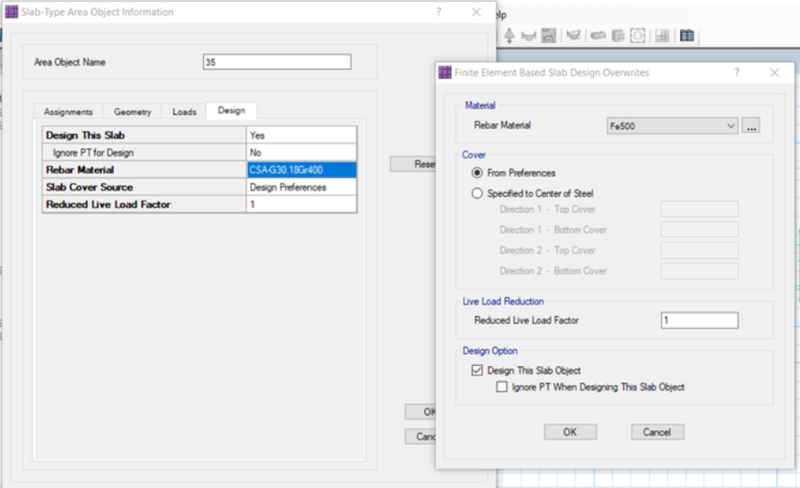
Task: Click the beam design display toolbar icon
Action: (618, 35)
